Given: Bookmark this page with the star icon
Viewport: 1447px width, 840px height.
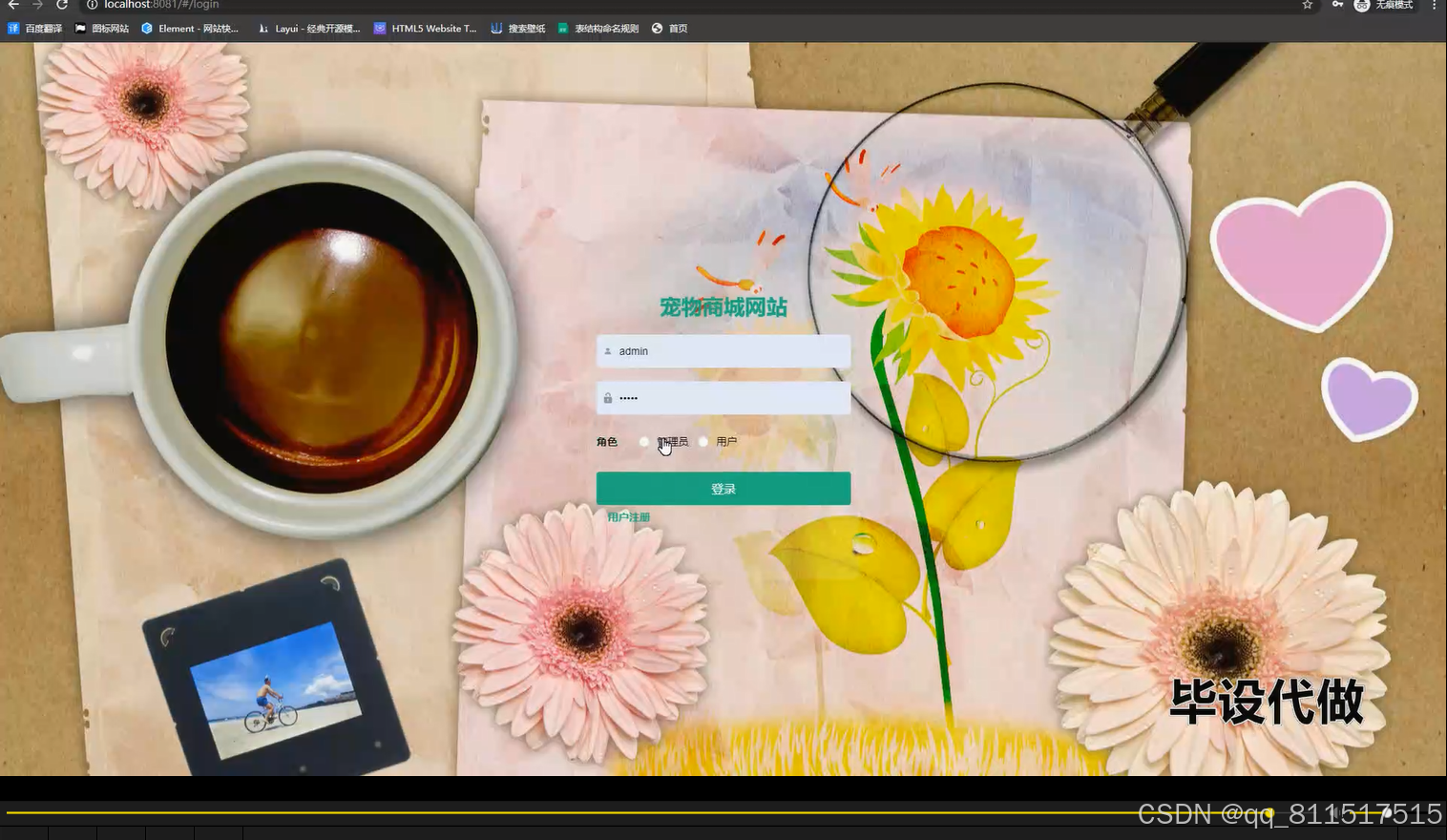Looking at the screenshot, I should click(x=1308, y=5).
